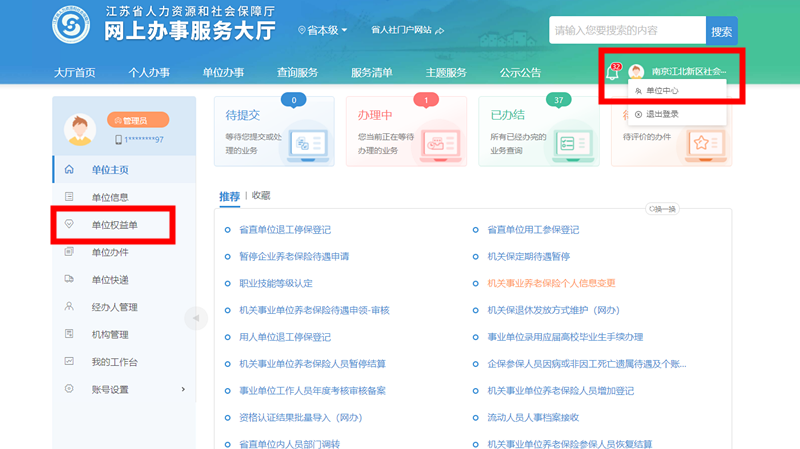The height and width of the screenshot is (449, 800).
Task: Expand the 账号设置 submenu chevron
Action: coord(183,389)
